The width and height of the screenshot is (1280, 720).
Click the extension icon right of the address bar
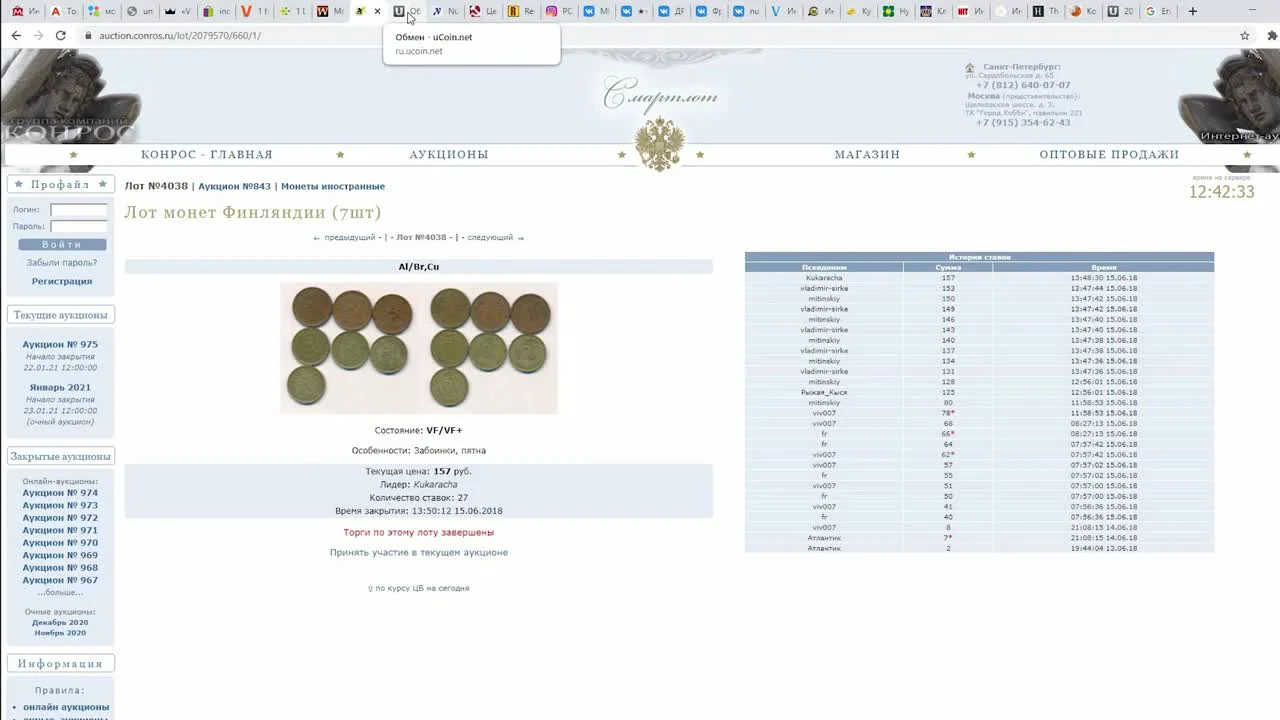click(1270, 34)
